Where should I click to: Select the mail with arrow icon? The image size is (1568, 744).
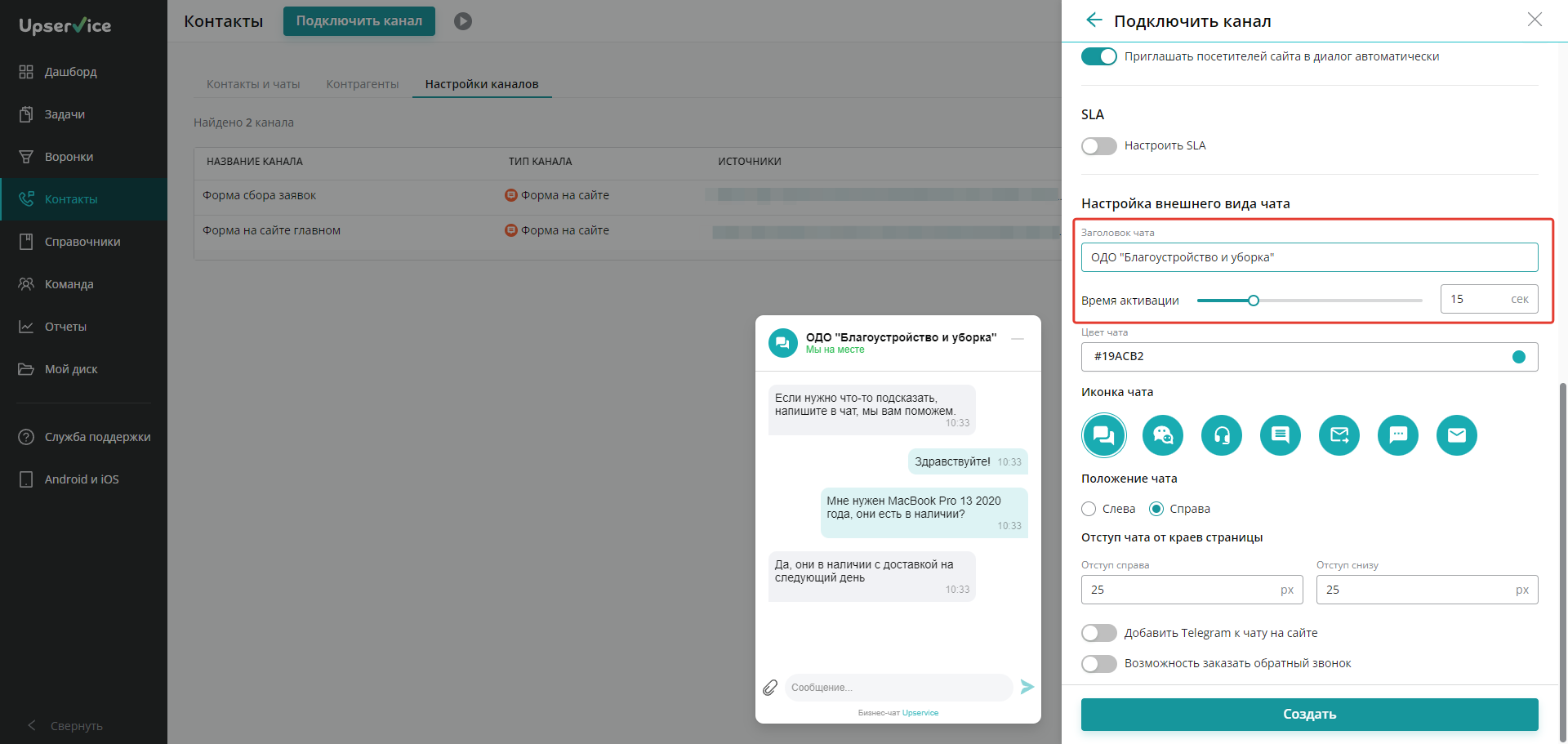(x=1339, y=435)
